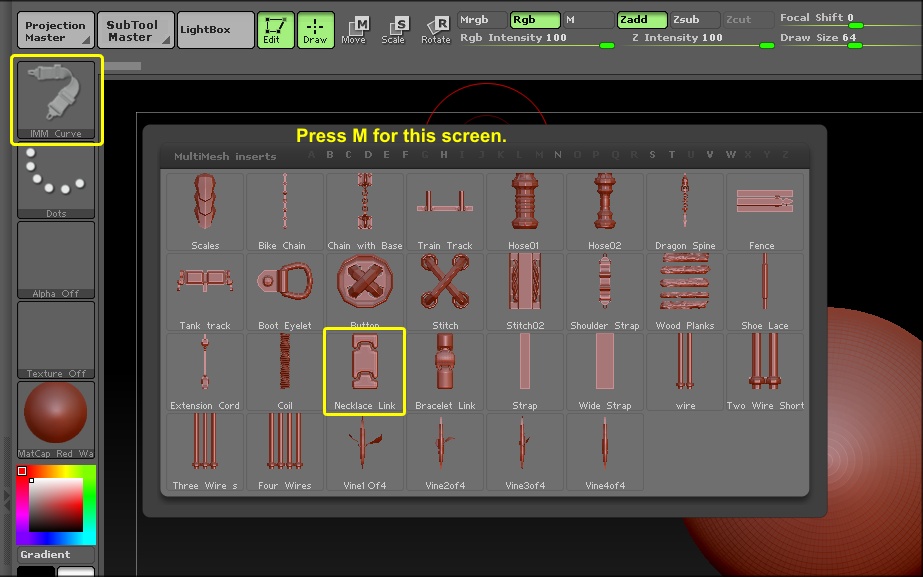Adjust the Rgb Intensity slider
Viewport: 923px width, 577px height.
(x=537, y=39)
